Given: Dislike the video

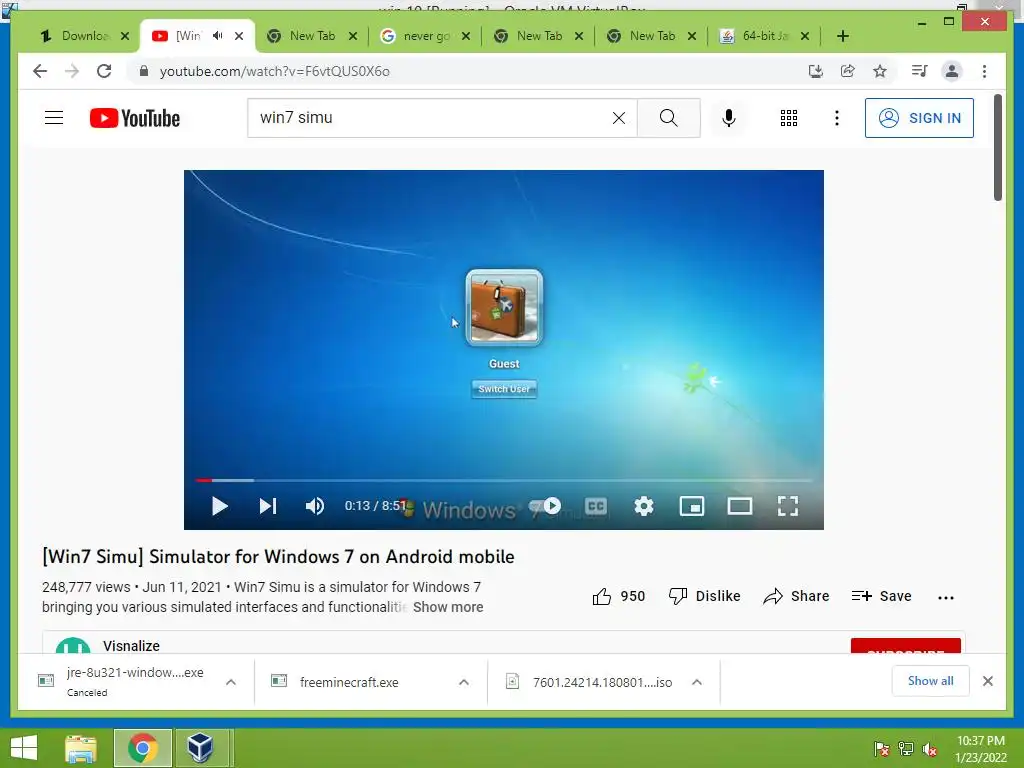Looking at the screenshot, I should coord(704,596).
